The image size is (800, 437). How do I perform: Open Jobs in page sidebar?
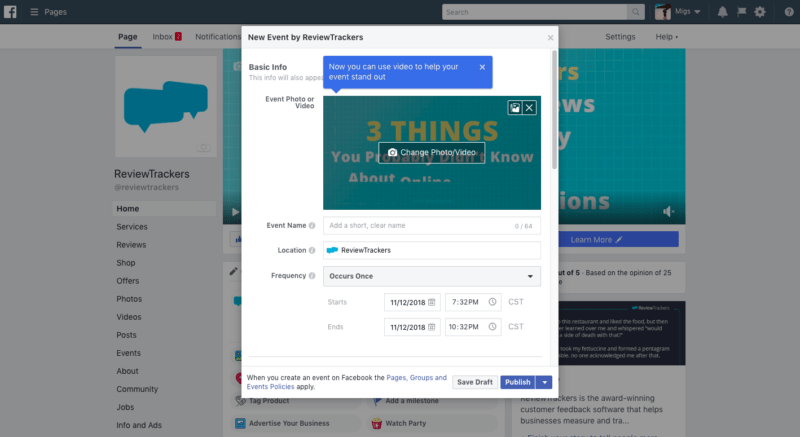point(125,407)
